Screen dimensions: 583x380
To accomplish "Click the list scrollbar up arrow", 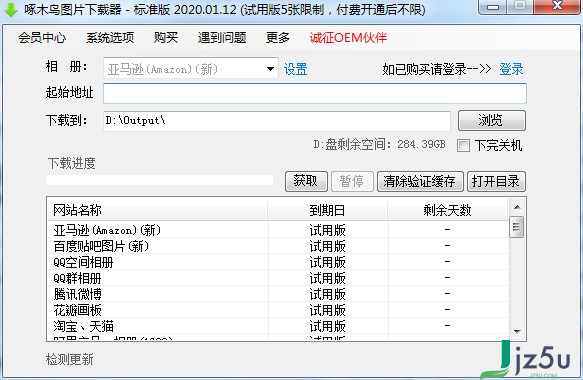I will (x=517, y=207).
